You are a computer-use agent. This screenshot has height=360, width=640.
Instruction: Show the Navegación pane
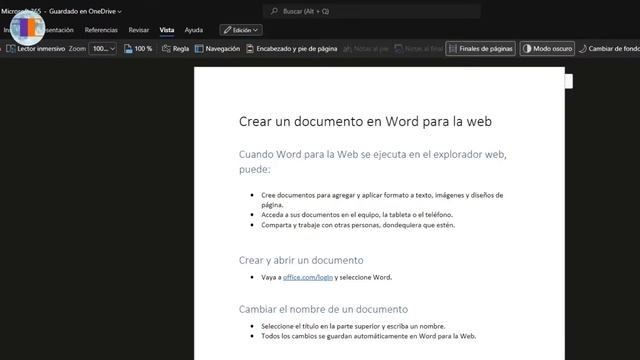click(x=218, y=49)
